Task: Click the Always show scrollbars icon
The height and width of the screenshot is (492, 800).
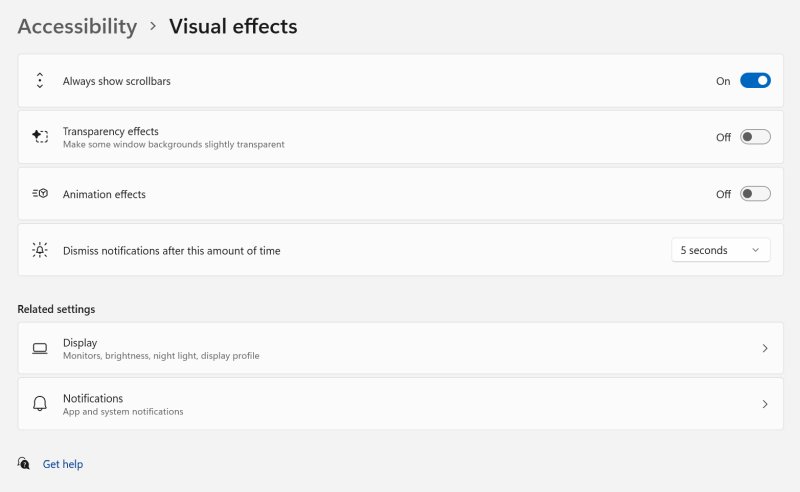Action: point(40,81)
